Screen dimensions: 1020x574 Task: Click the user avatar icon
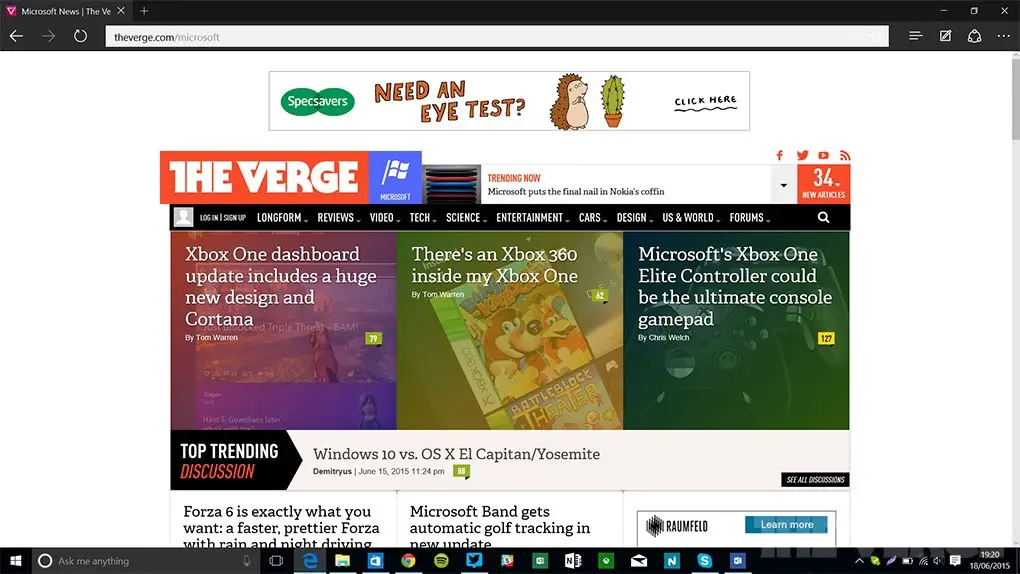[183, 217]
